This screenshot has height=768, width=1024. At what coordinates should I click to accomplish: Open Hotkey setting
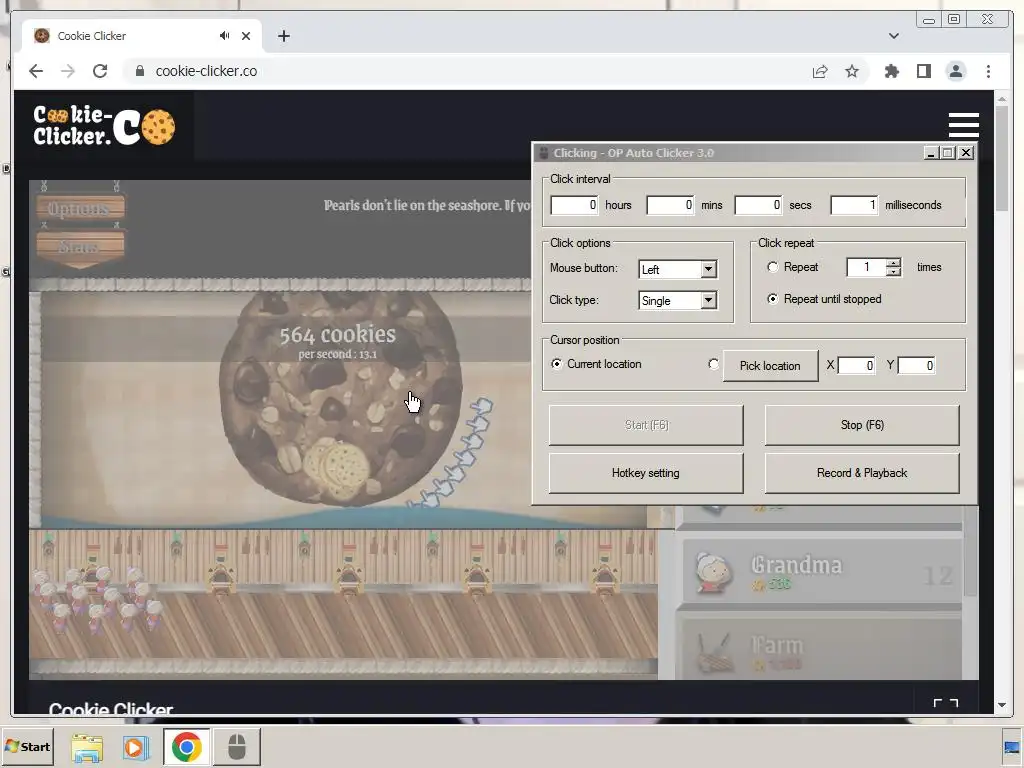click(x=646, y=473)
